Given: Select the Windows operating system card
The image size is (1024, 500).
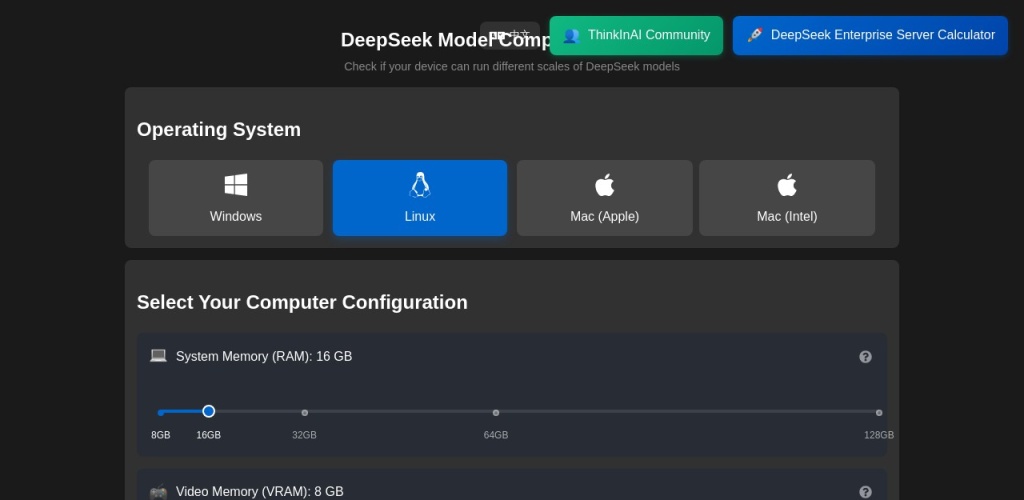Looking at the screenshot, I should (x=236, y=198).
